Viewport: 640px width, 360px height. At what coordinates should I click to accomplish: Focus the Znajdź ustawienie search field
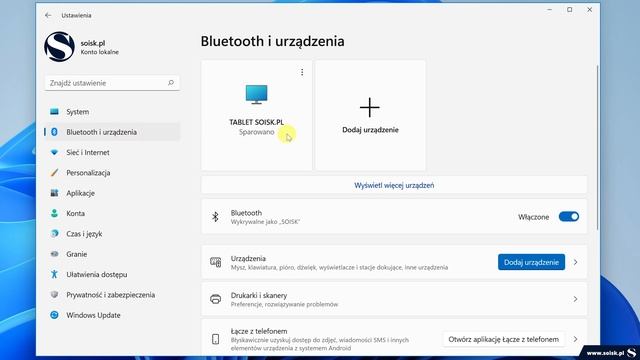pos(112,83)
